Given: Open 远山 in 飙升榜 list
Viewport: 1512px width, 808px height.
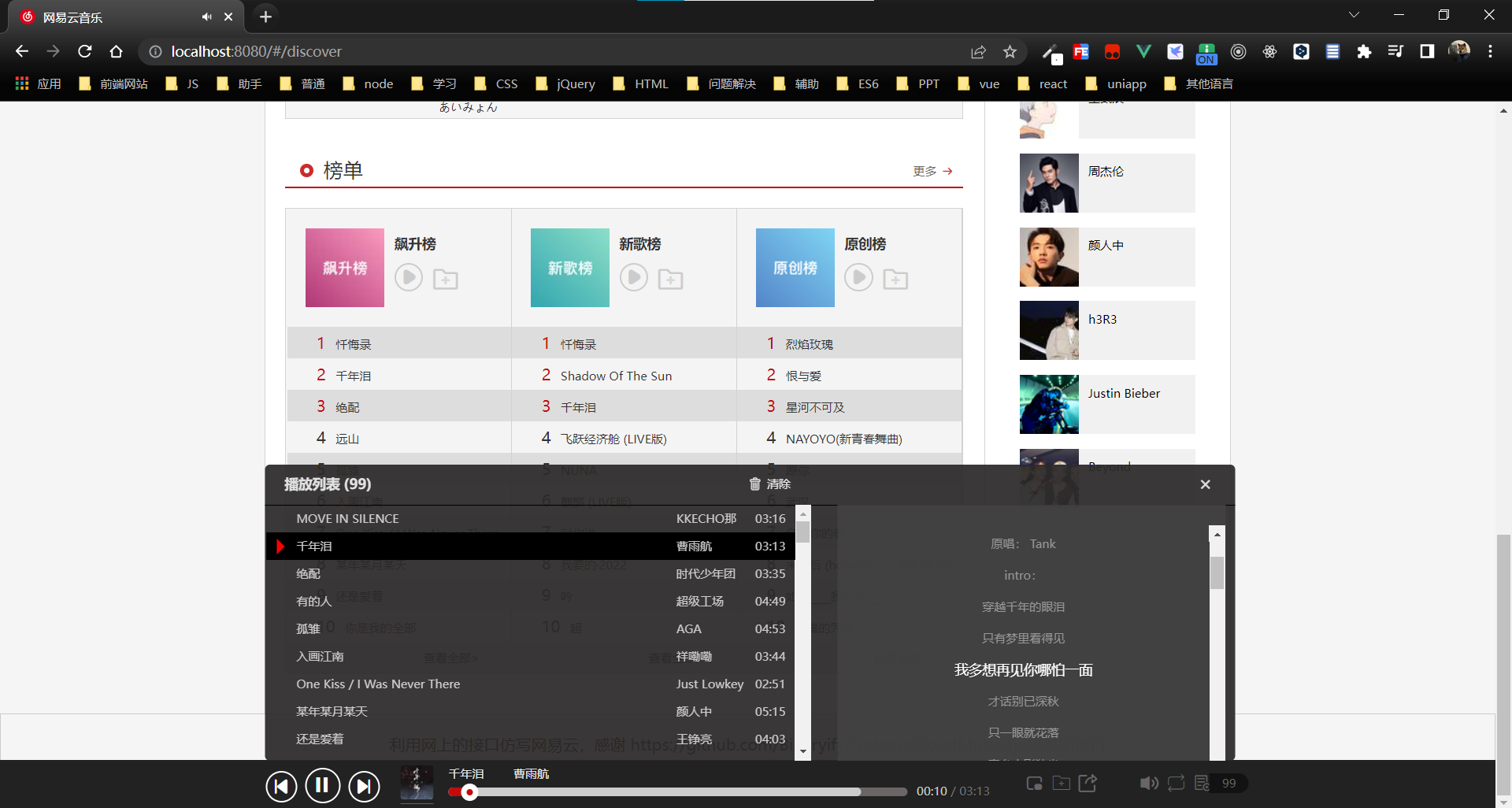Looking at the screenshot, I should tap(347, 439).
